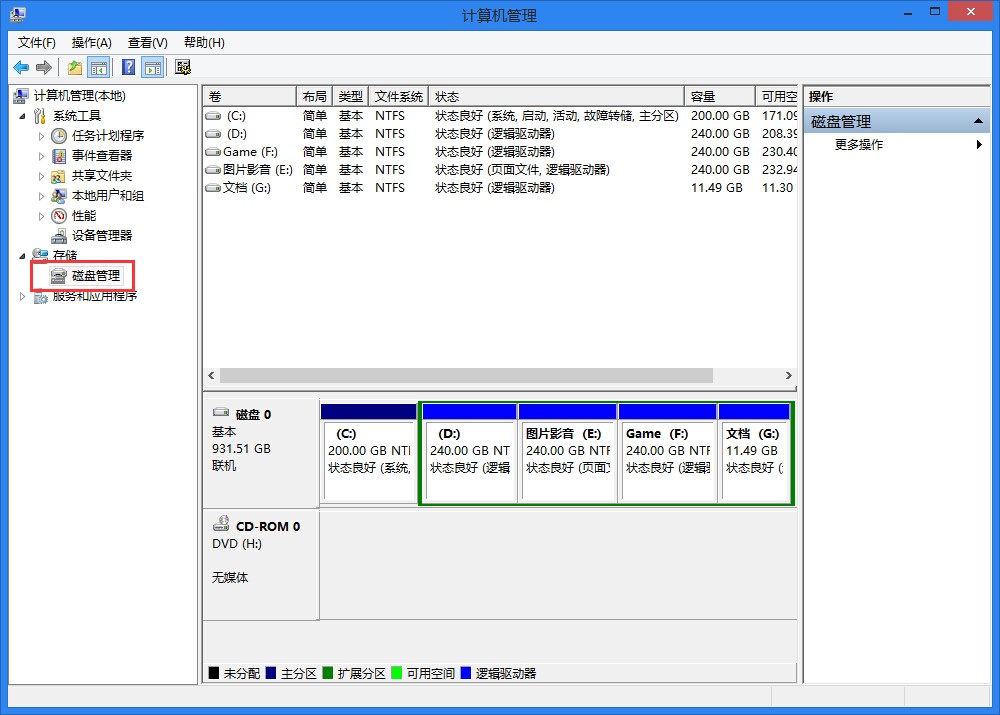Toggle the Show/Hide Console Tree icon
The height and width of the screenshot is (715, 1000).
[99, 68]
